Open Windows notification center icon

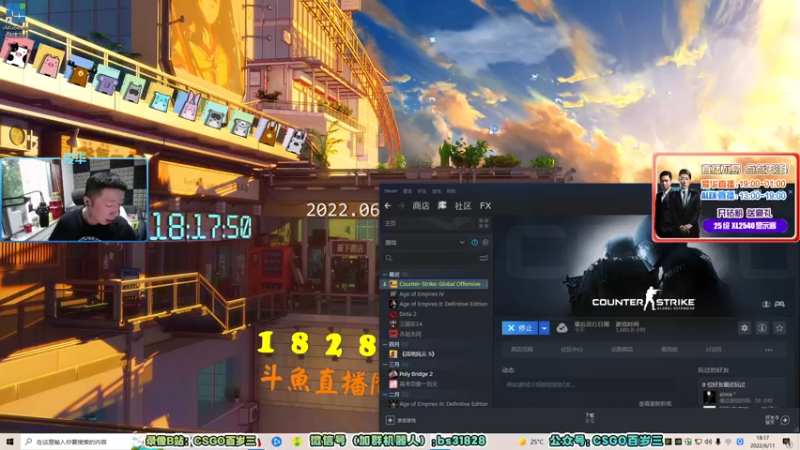pyautogui.click(x=788, y=442)
